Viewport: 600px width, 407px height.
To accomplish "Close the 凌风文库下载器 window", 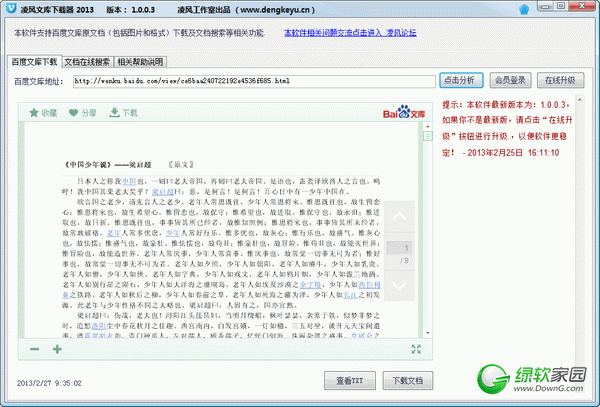I will click(x=582, y=6).
